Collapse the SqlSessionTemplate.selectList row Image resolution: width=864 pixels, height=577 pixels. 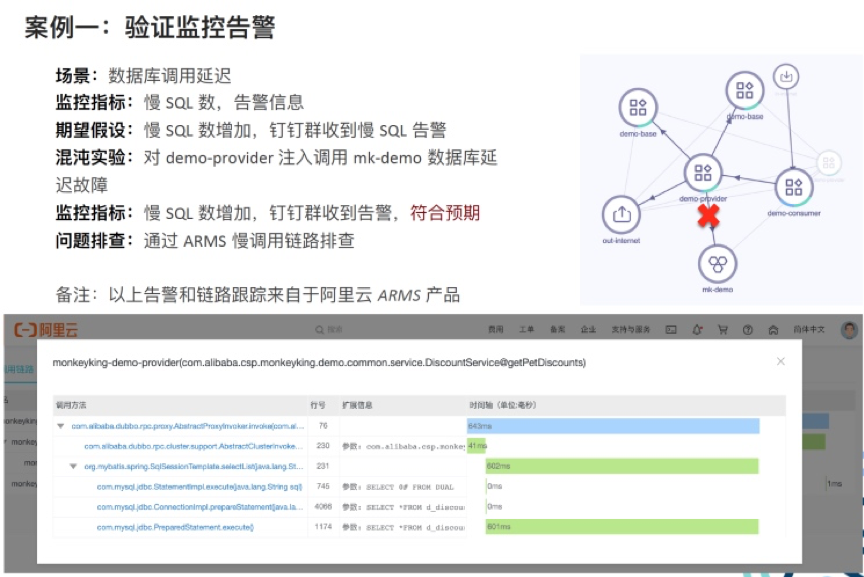click(73, 466)
